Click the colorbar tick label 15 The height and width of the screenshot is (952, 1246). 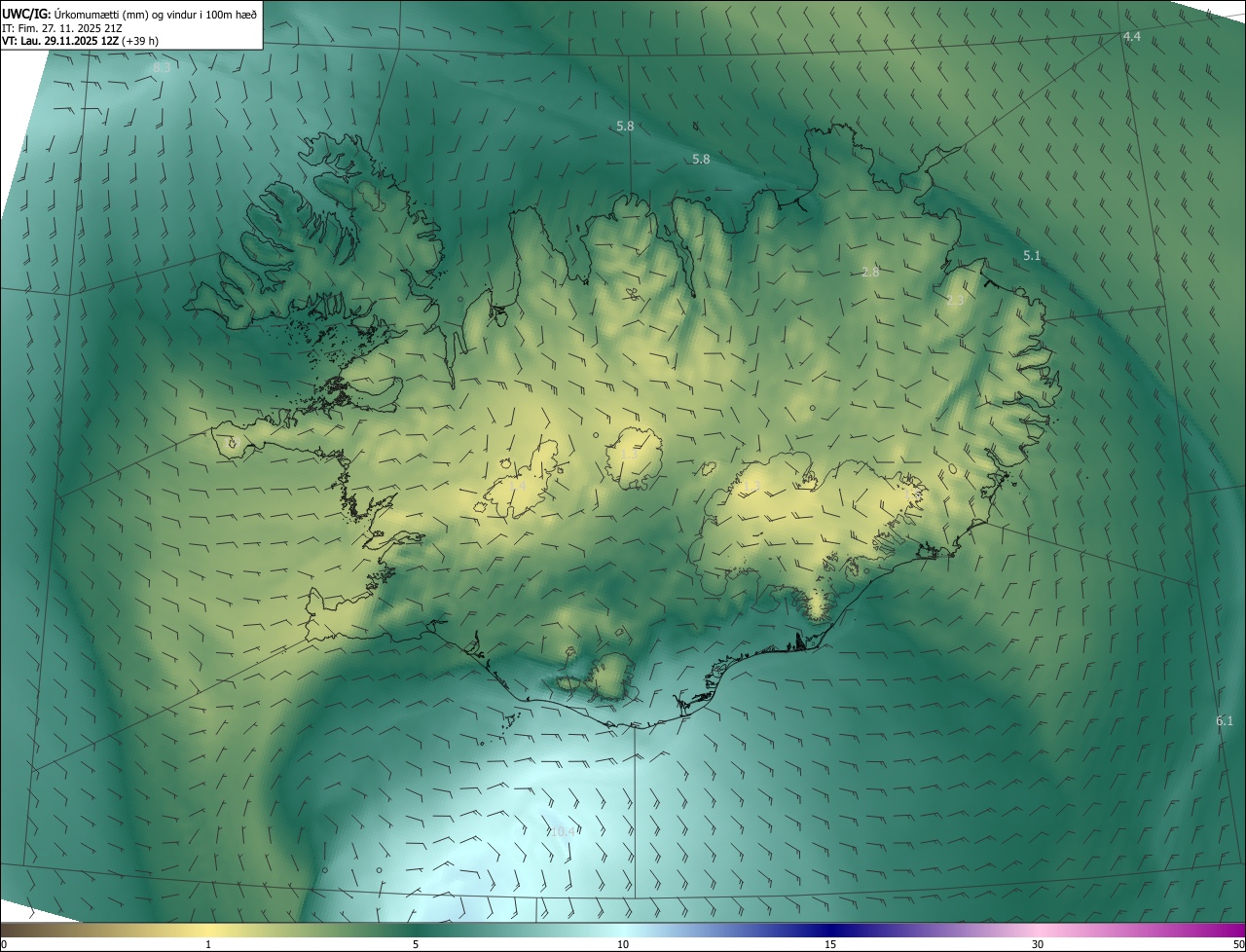(x=830, y=944)
